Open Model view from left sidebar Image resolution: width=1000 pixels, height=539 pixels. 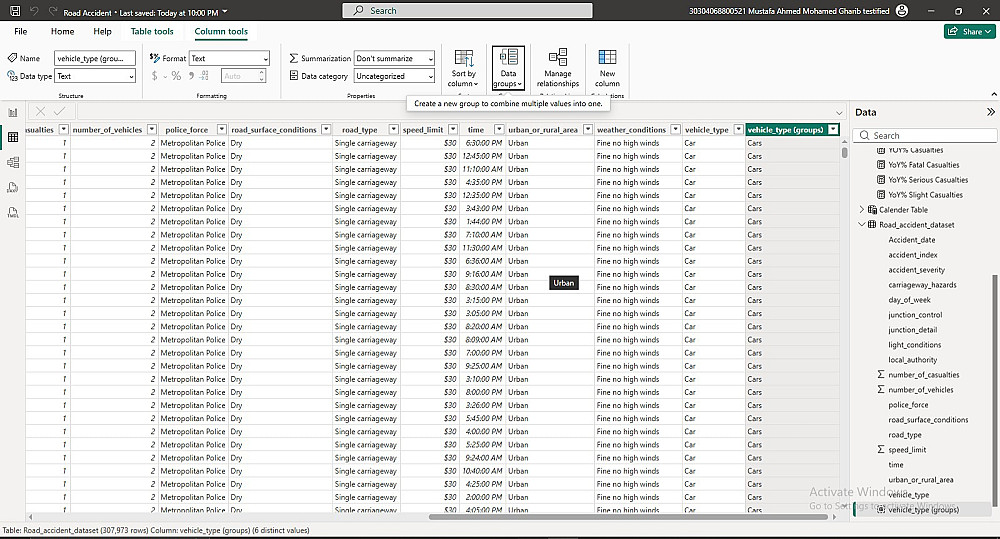[13, 162]
